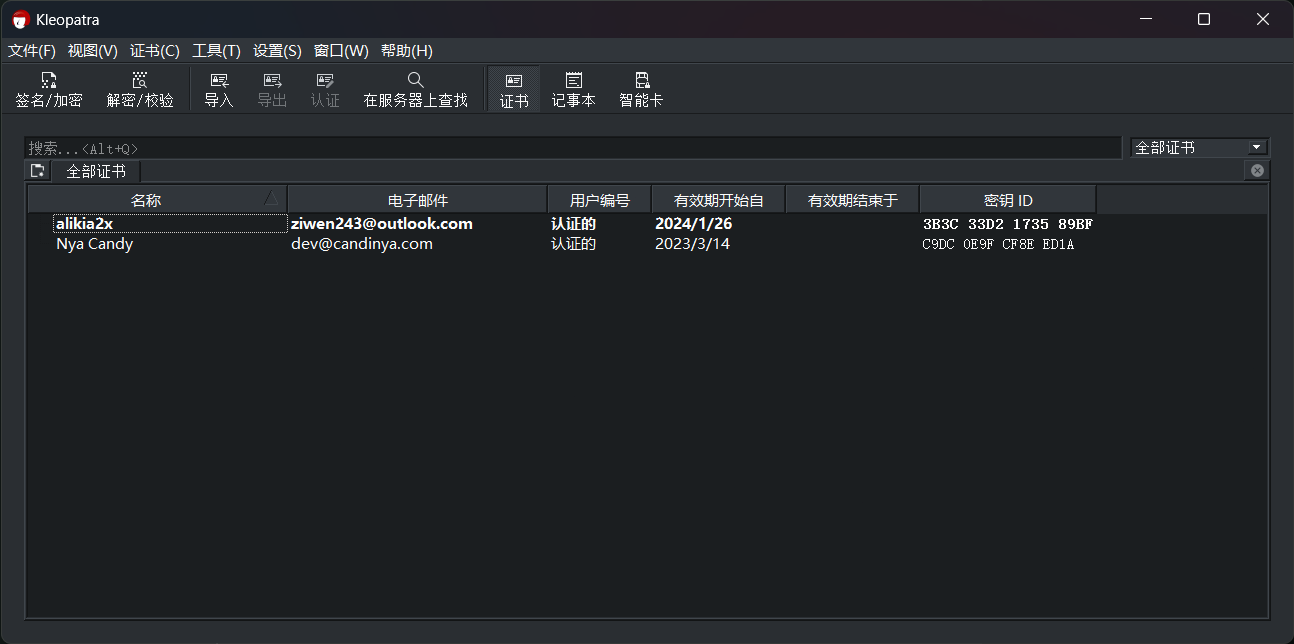The width and height of the screenshot is (1294, 644).
Task: Open Lookup on Server (在服务器上查找)
Action: click(415, 89)
